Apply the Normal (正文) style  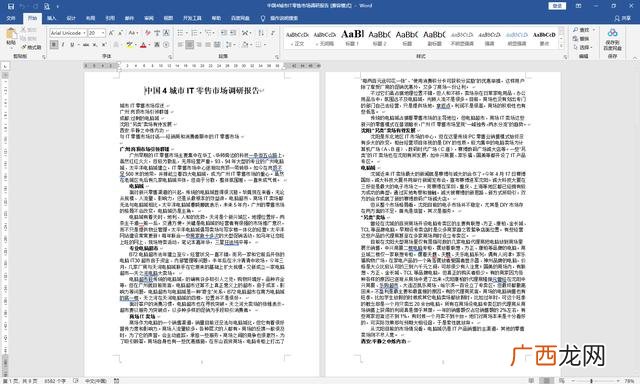[x=298, y=38]
